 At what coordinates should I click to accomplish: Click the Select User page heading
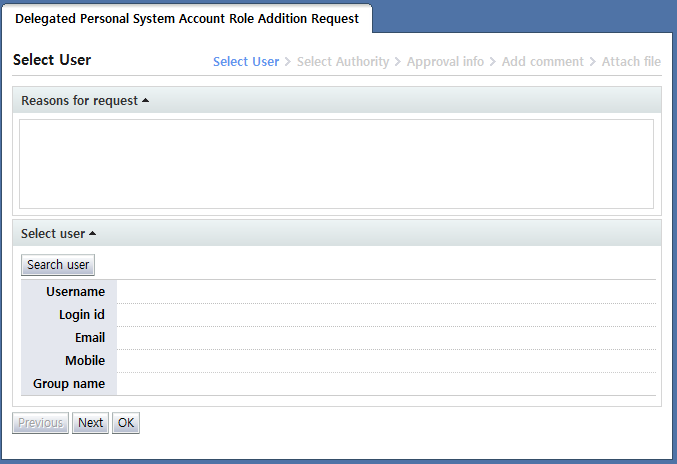coord(52,60)
